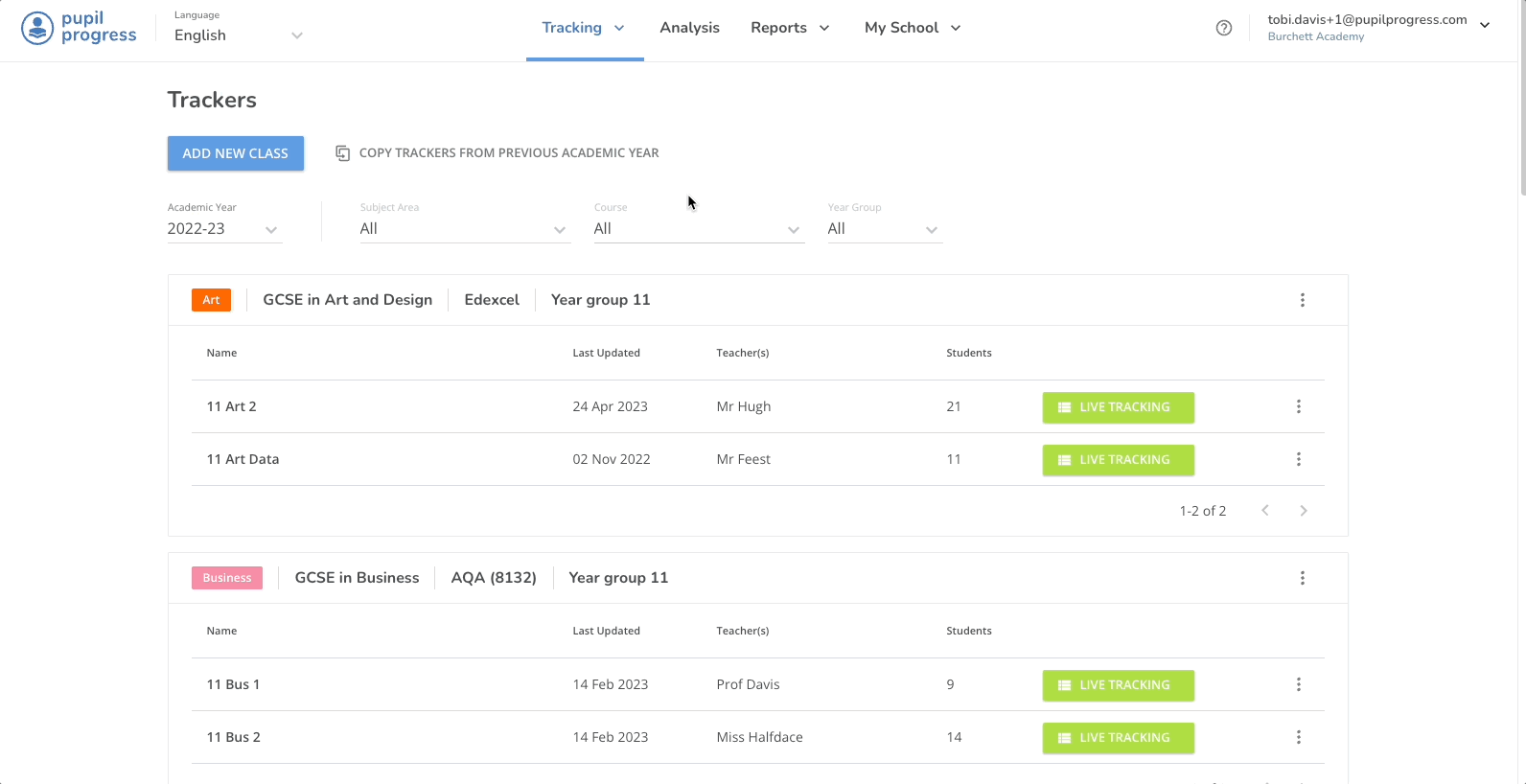1526x784 pixels.
Task: Open the Art tracker group options menu
Action: [x=1302, y=300]
